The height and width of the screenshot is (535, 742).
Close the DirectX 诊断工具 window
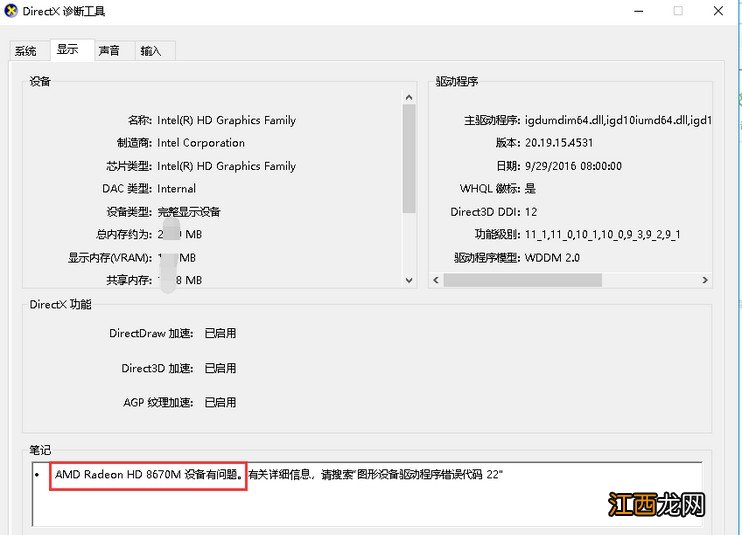tap(718, 11)
